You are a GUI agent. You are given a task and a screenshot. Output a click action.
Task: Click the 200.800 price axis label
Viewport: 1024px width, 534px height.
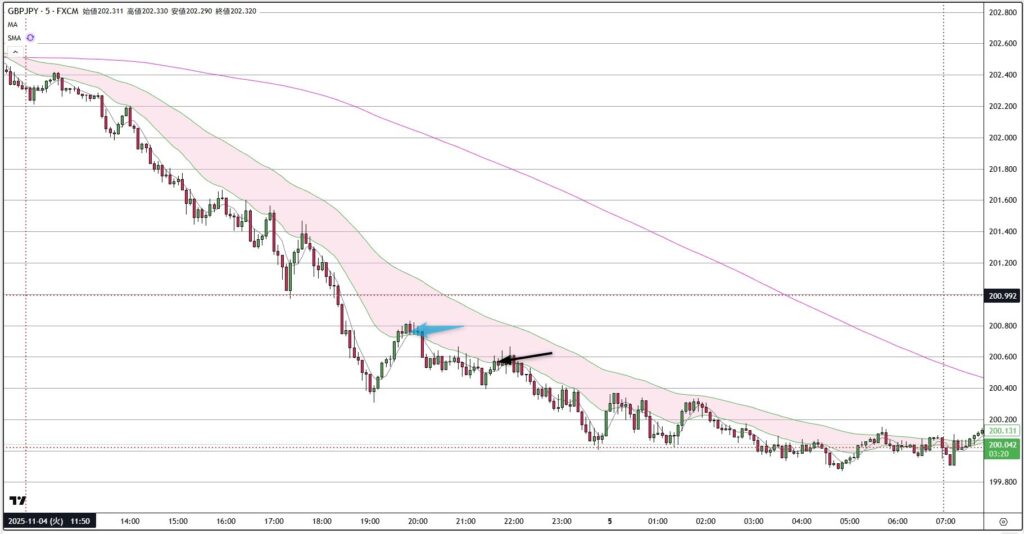pyautogui.click(x=1002, y=326)
